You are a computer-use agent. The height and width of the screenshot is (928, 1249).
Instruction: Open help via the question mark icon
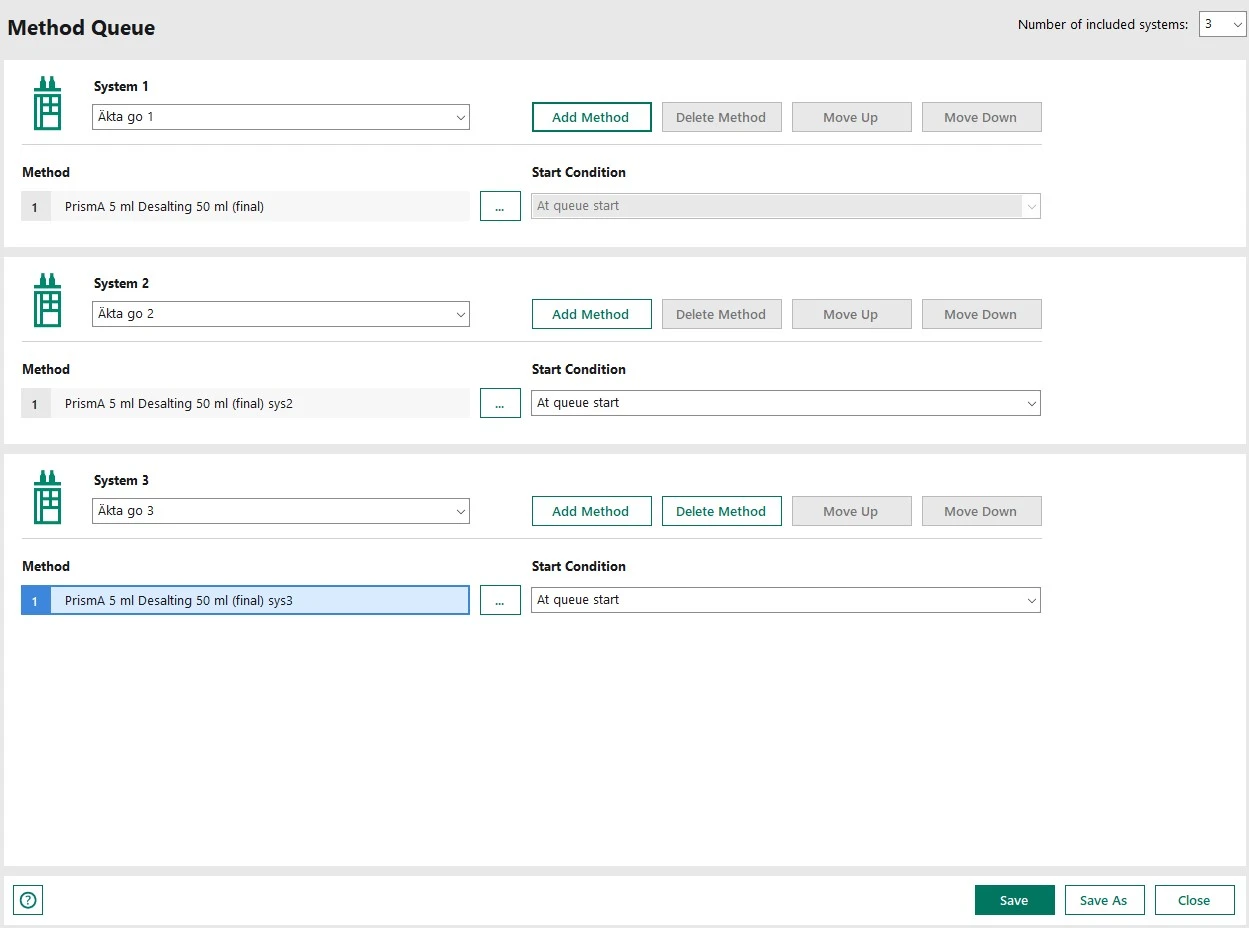28,900
